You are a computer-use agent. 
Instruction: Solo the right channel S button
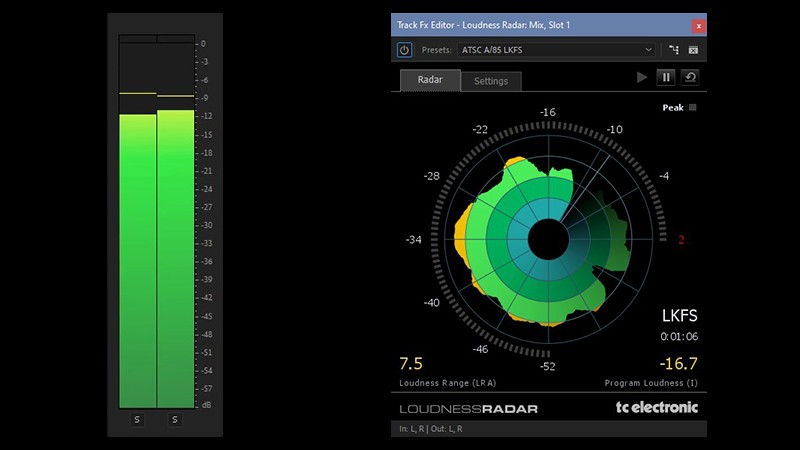coord(174,419)
